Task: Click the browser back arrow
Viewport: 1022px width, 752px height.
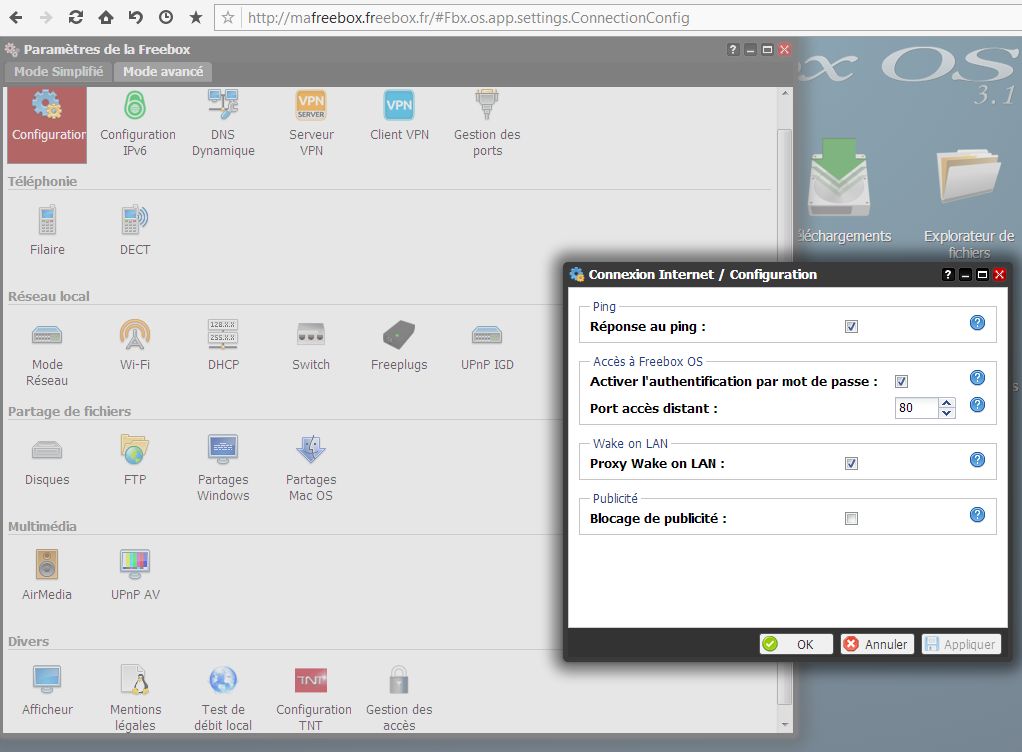Action: (16, 18)
